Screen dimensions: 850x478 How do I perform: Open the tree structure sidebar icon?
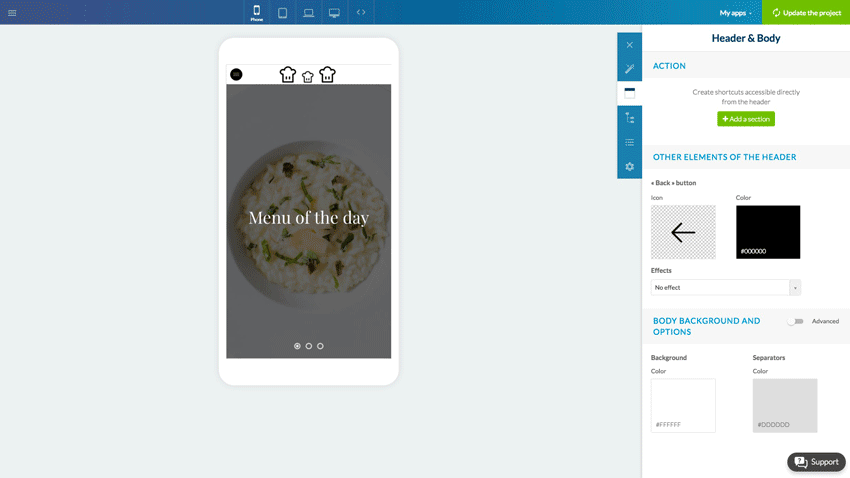[629, 118]
